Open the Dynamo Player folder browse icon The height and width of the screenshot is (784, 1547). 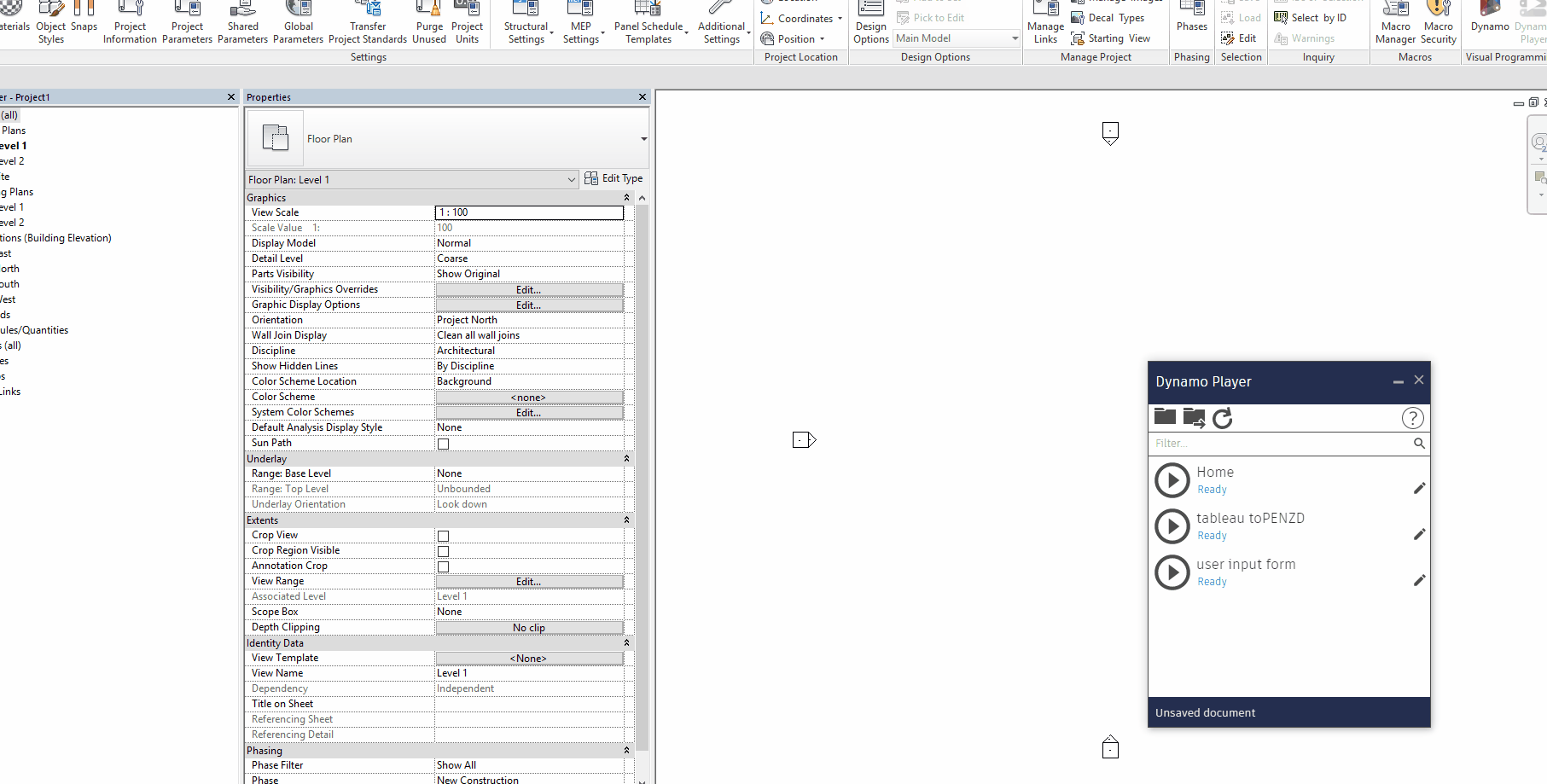coord(1165,417)
